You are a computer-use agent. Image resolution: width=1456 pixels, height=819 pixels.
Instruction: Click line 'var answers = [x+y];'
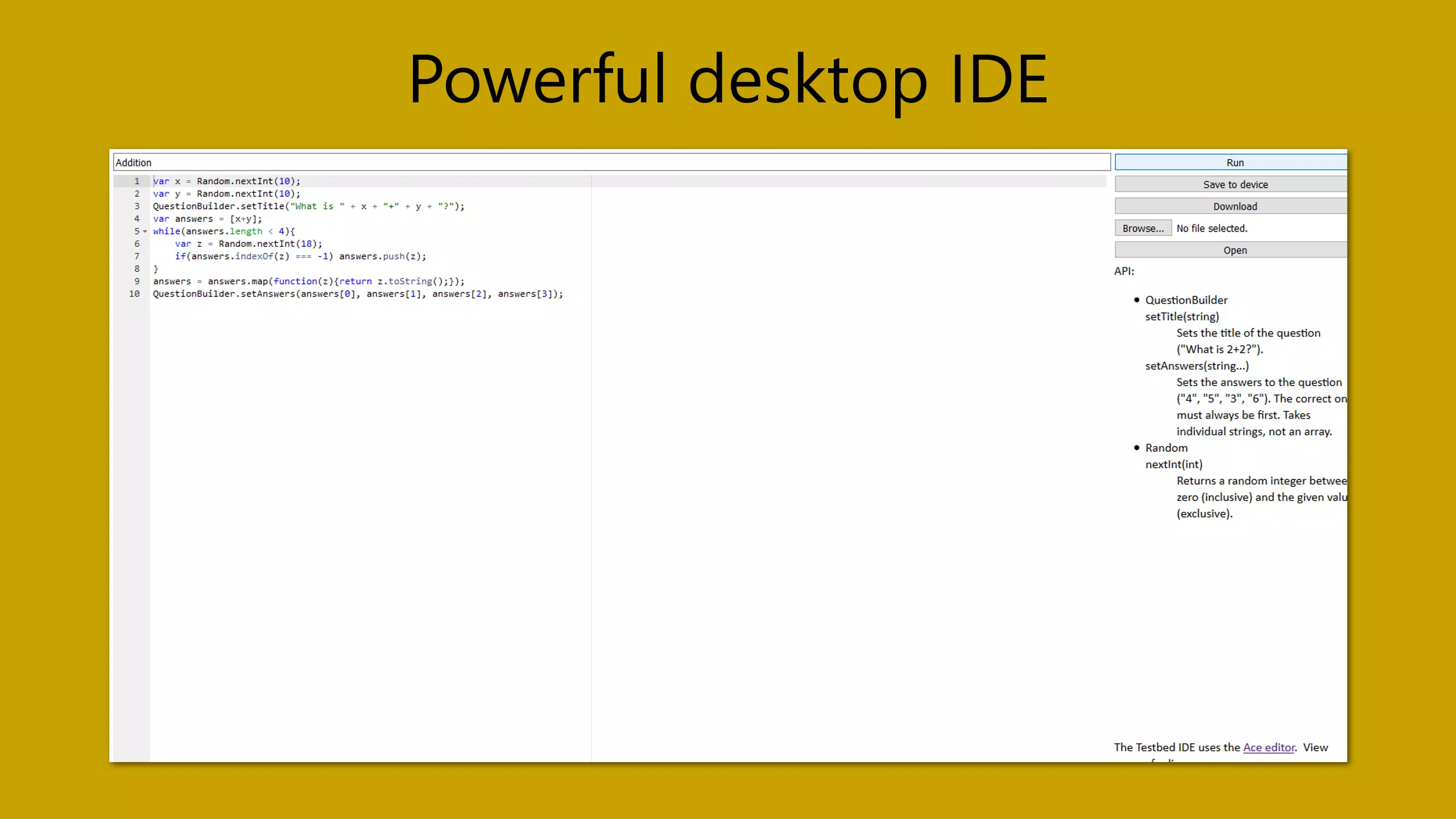pyautogui.click(x=208, y=218)
